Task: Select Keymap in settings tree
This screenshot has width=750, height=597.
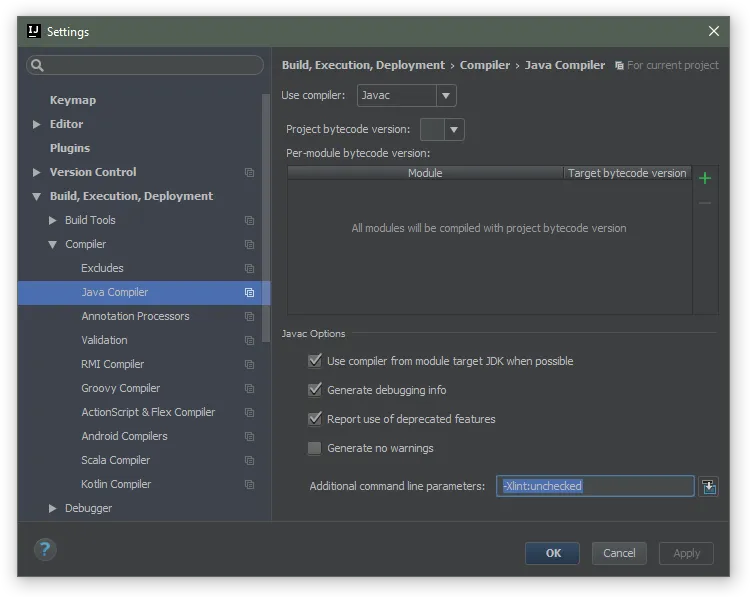Action: pyautogui.click(x=73, y=100)
